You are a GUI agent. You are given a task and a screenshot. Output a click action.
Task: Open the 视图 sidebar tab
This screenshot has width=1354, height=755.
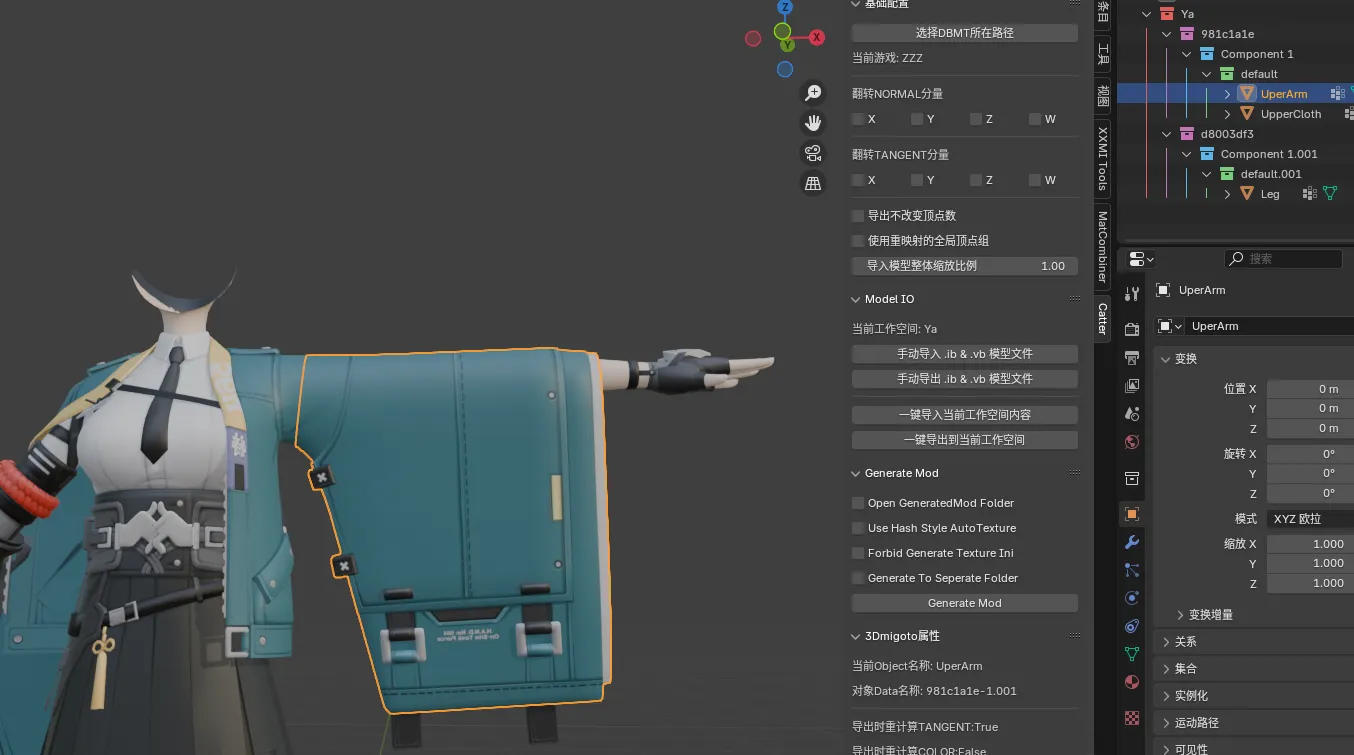pos(1103,95)
